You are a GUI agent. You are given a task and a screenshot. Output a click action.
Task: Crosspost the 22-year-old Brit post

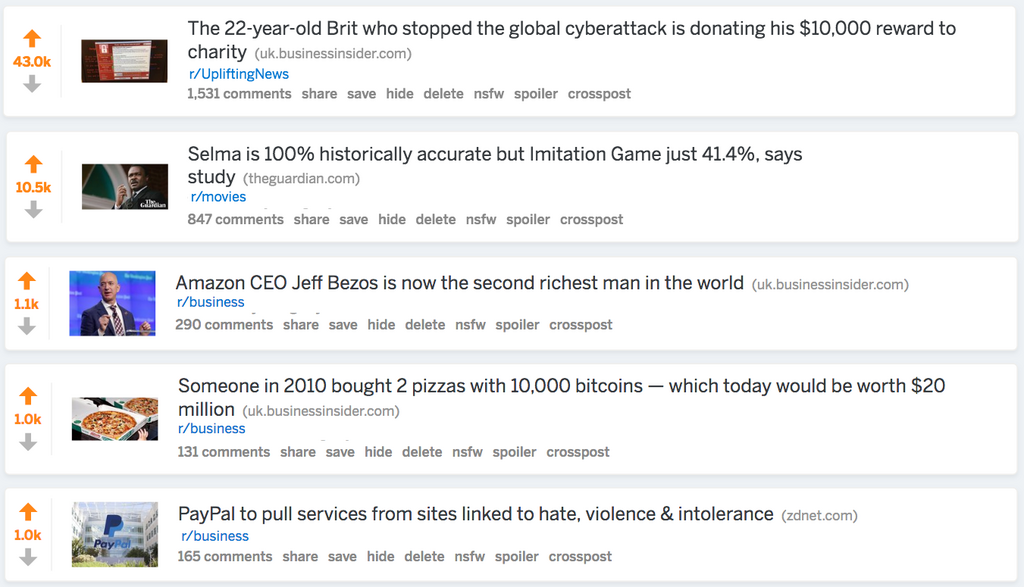[x=599, y=94]
